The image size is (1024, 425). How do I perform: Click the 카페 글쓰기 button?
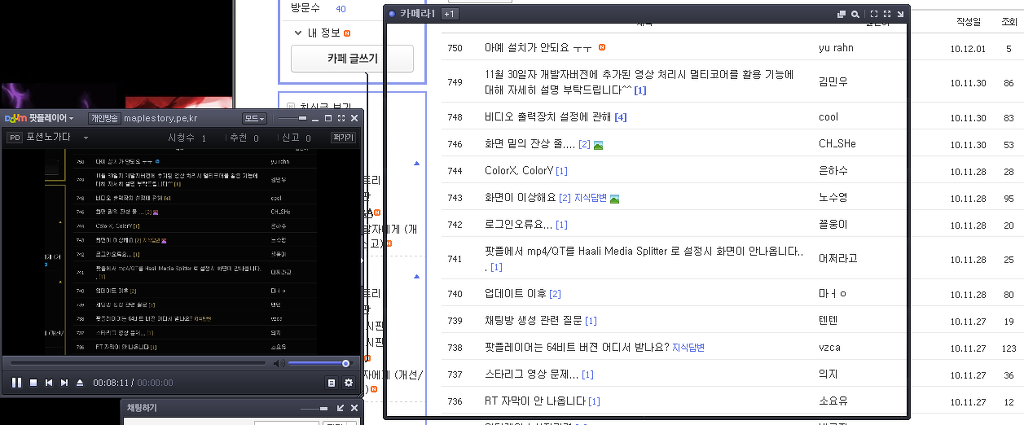coord(352,59)
